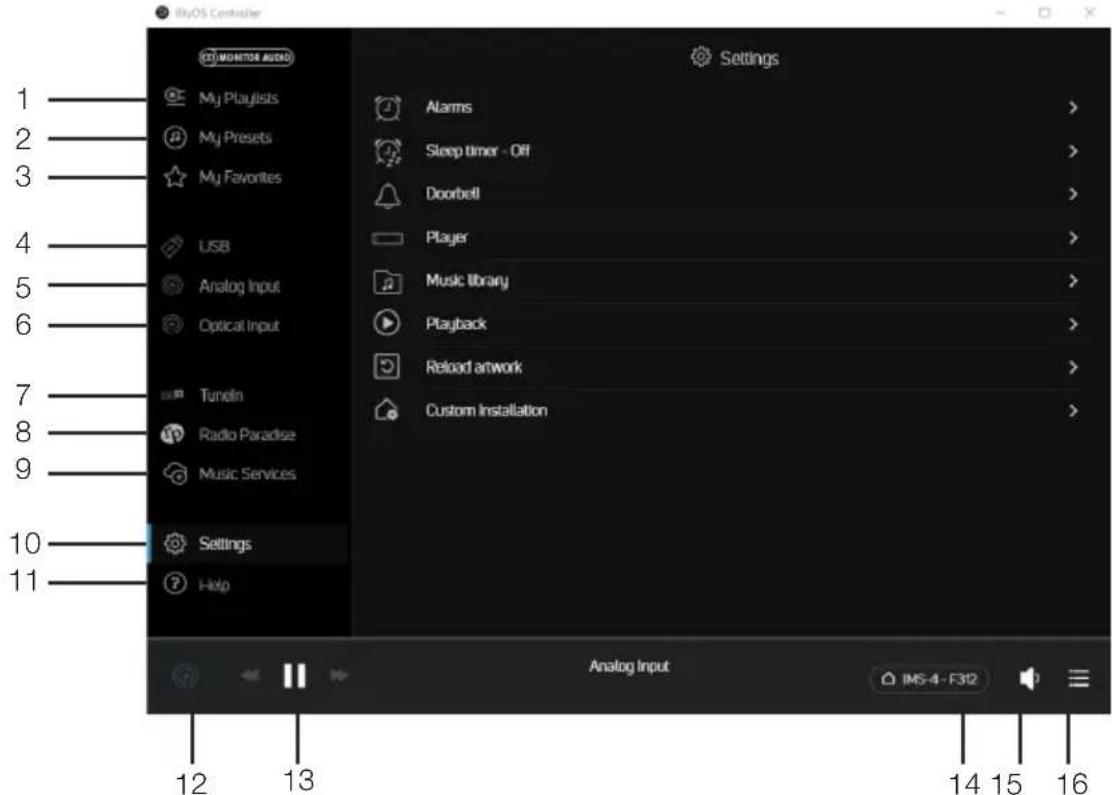
Task: Expand the Reload artwork chevron
Action: click(x=1073, y=367)
